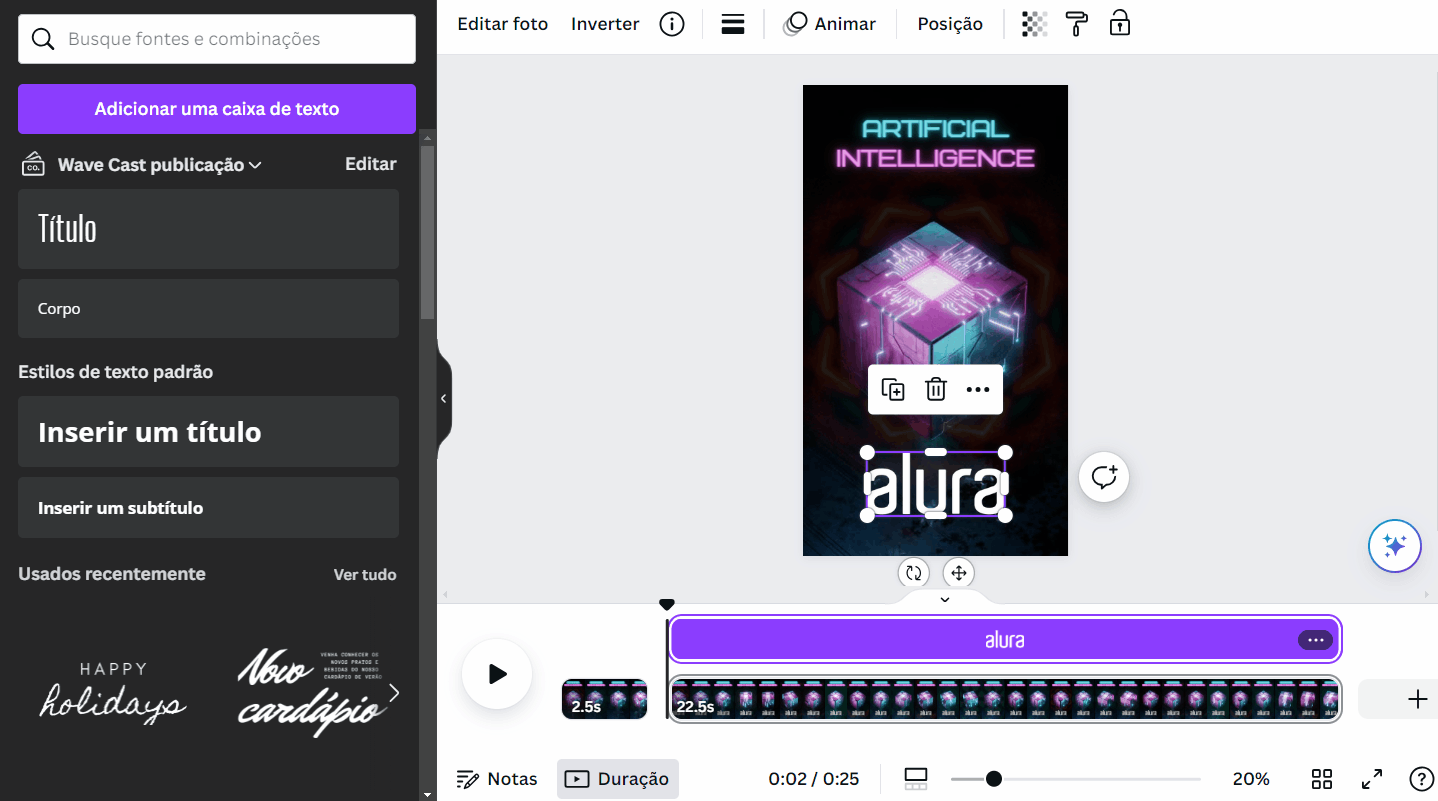
Task: Click Adicionar uma caixa de texto
Action: [x=217, y=109]
